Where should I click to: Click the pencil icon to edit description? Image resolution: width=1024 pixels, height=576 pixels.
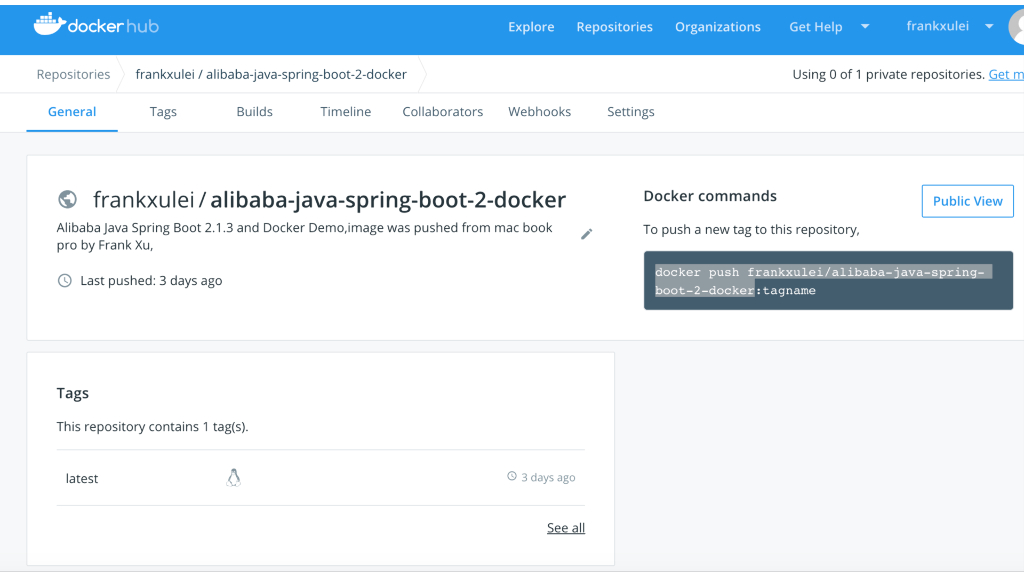587,234
